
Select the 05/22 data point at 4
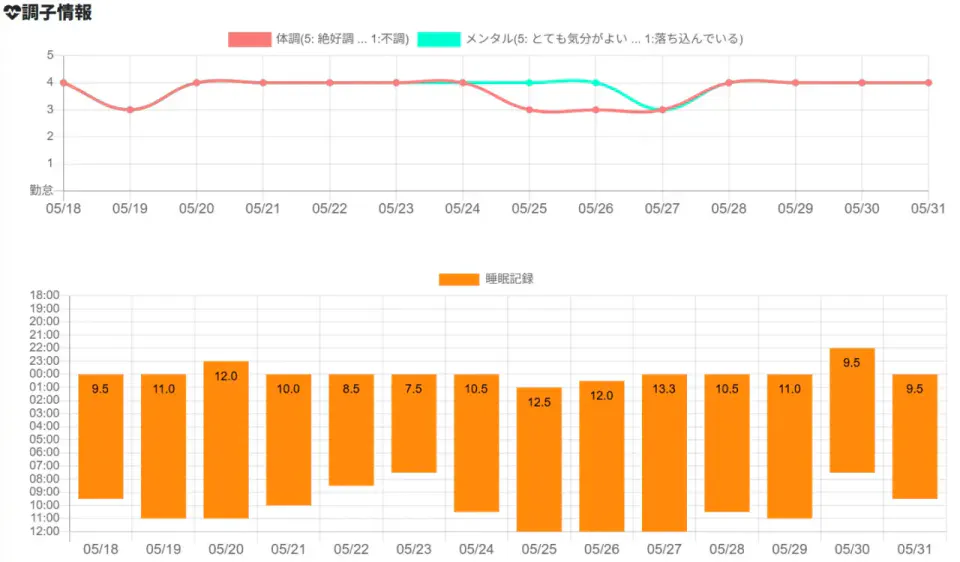330,83
